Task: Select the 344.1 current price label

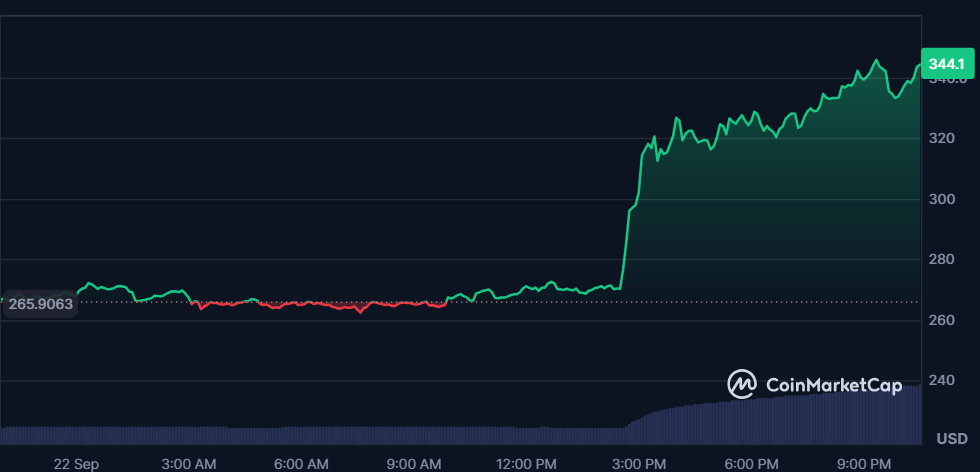Action: coord(947,64)
